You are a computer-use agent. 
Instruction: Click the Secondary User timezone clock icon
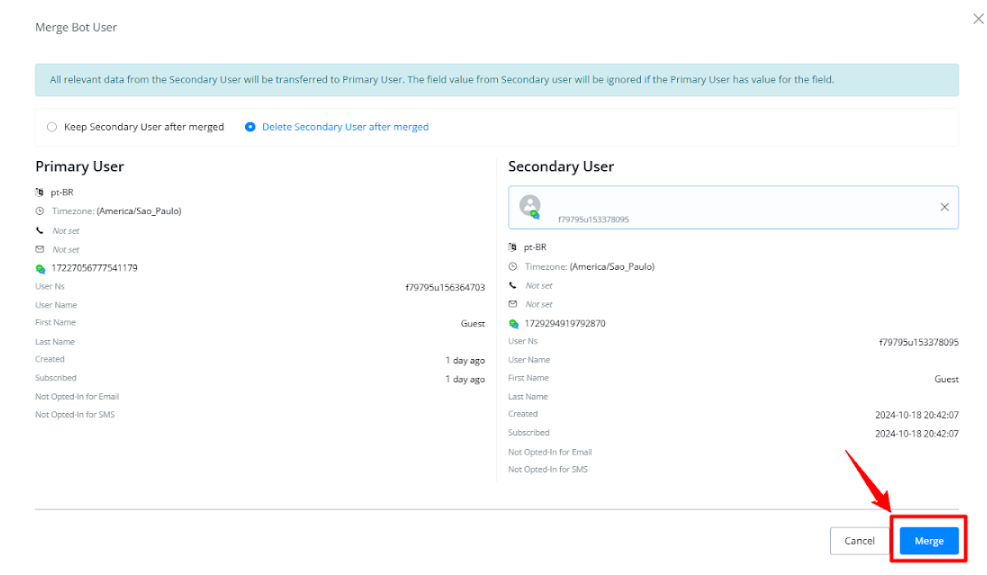pyautogui.click(x=513, y=267)
